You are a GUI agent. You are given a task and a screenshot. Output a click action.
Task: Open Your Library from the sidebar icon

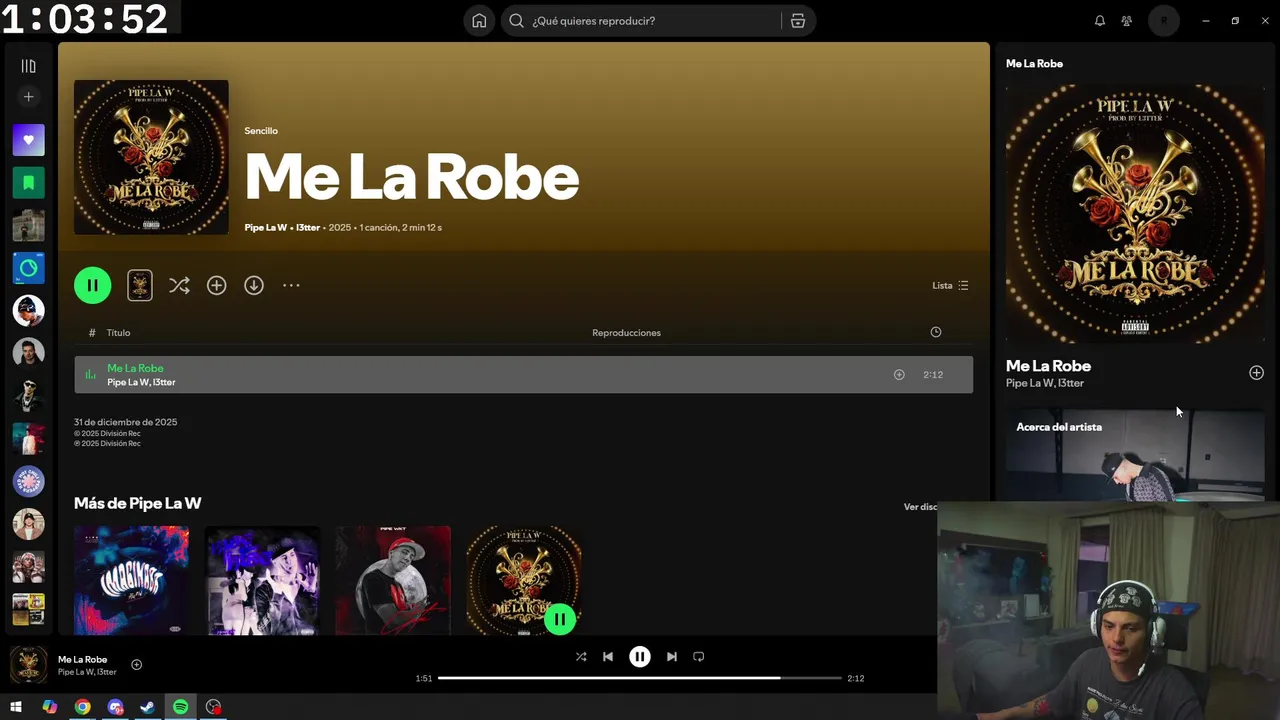pyautogui.click(x=28, y=66)
